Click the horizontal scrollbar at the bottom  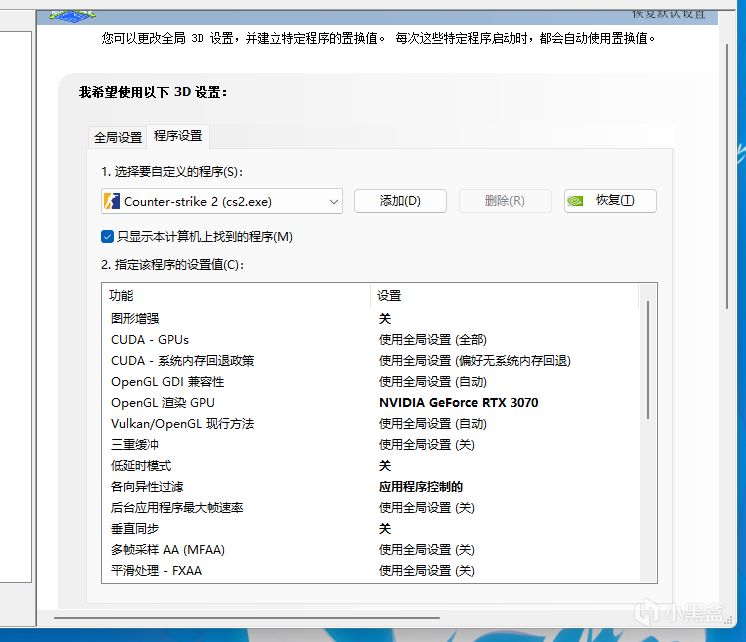coord(247,618)
